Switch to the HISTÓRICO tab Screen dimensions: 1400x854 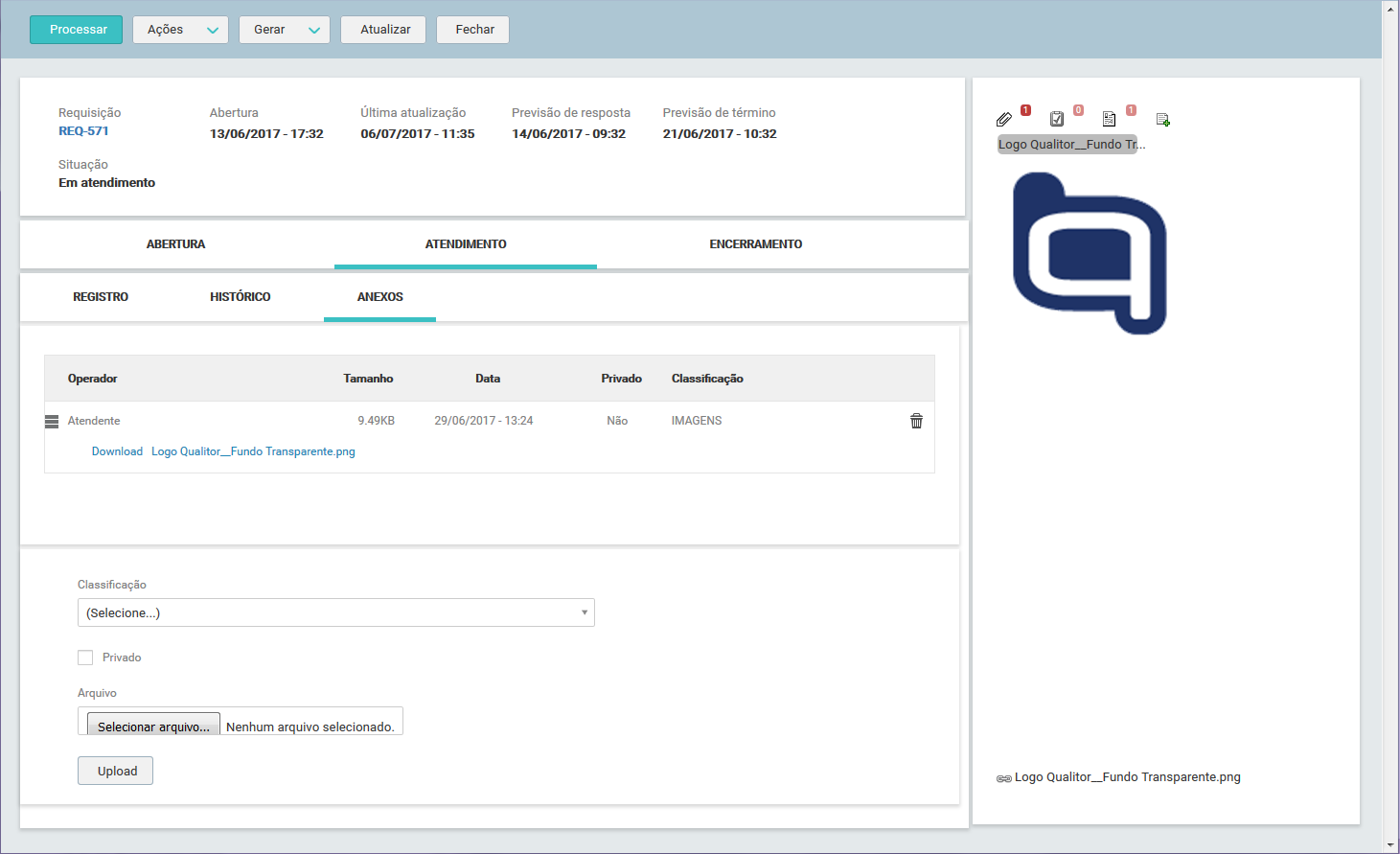(241, 297)
